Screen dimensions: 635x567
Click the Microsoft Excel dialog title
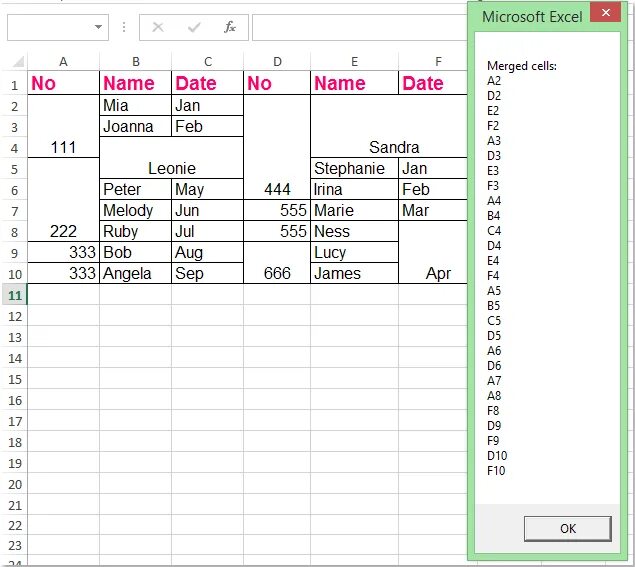tap(532, 17)
